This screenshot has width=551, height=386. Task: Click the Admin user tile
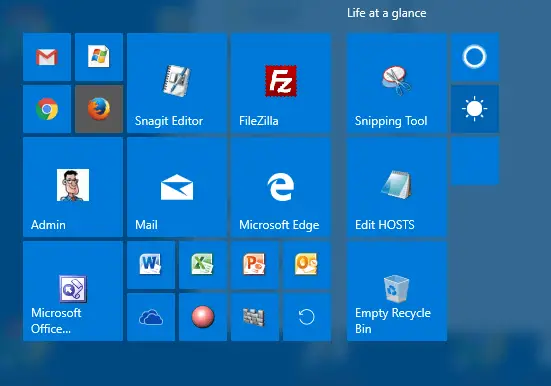pos(73,187)
